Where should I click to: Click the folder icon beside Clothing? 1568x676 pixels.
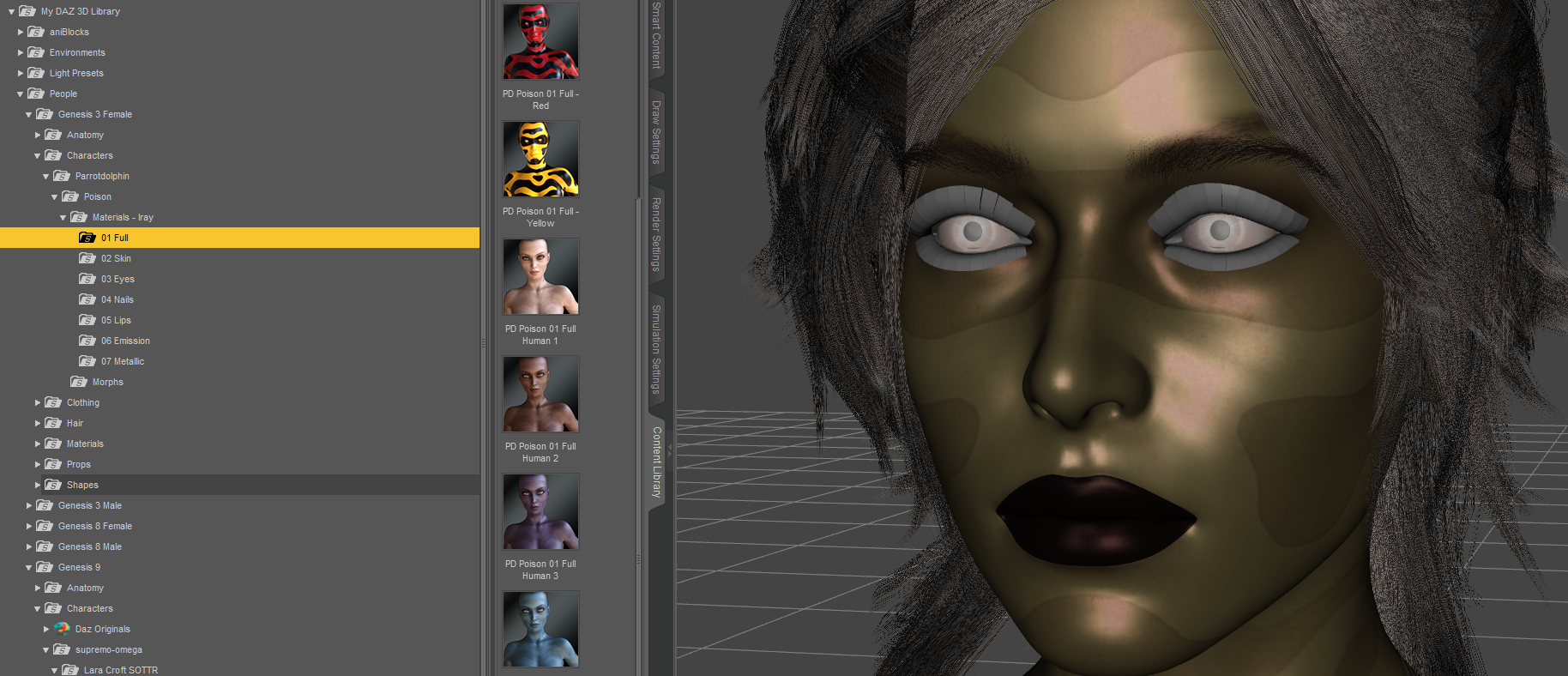(53, 402)
